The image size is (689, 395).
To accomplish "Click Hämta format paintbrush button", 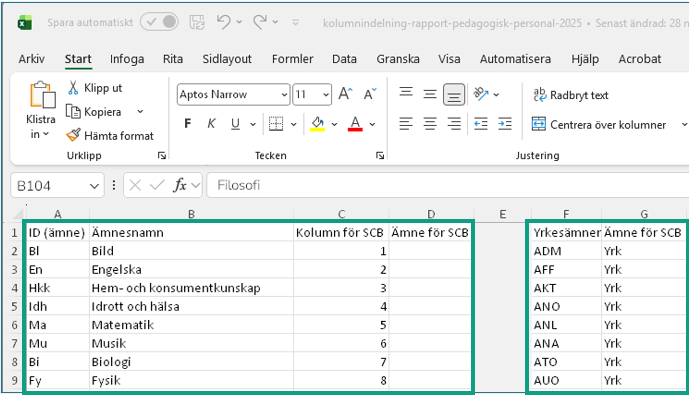I will pos(110,135).
